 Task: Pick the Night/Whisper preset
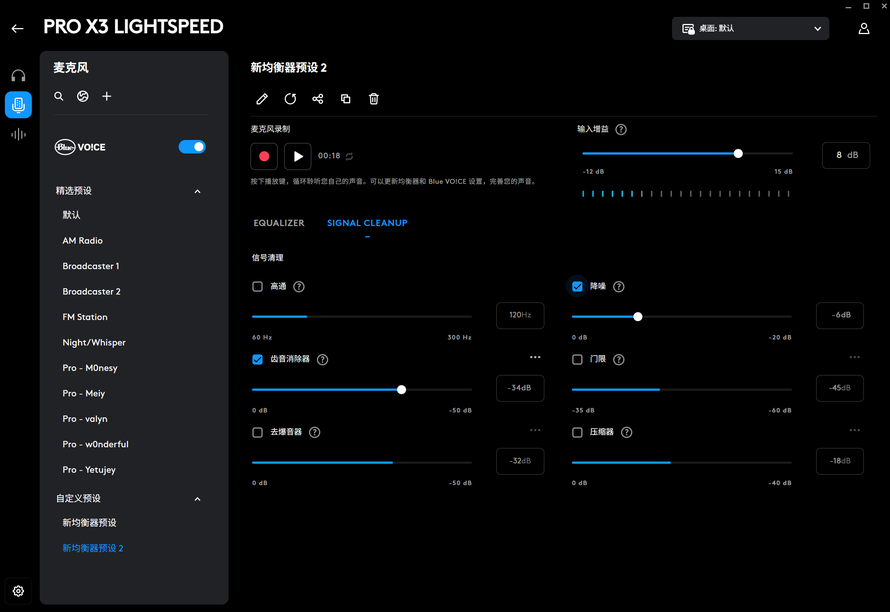(94, 343)
